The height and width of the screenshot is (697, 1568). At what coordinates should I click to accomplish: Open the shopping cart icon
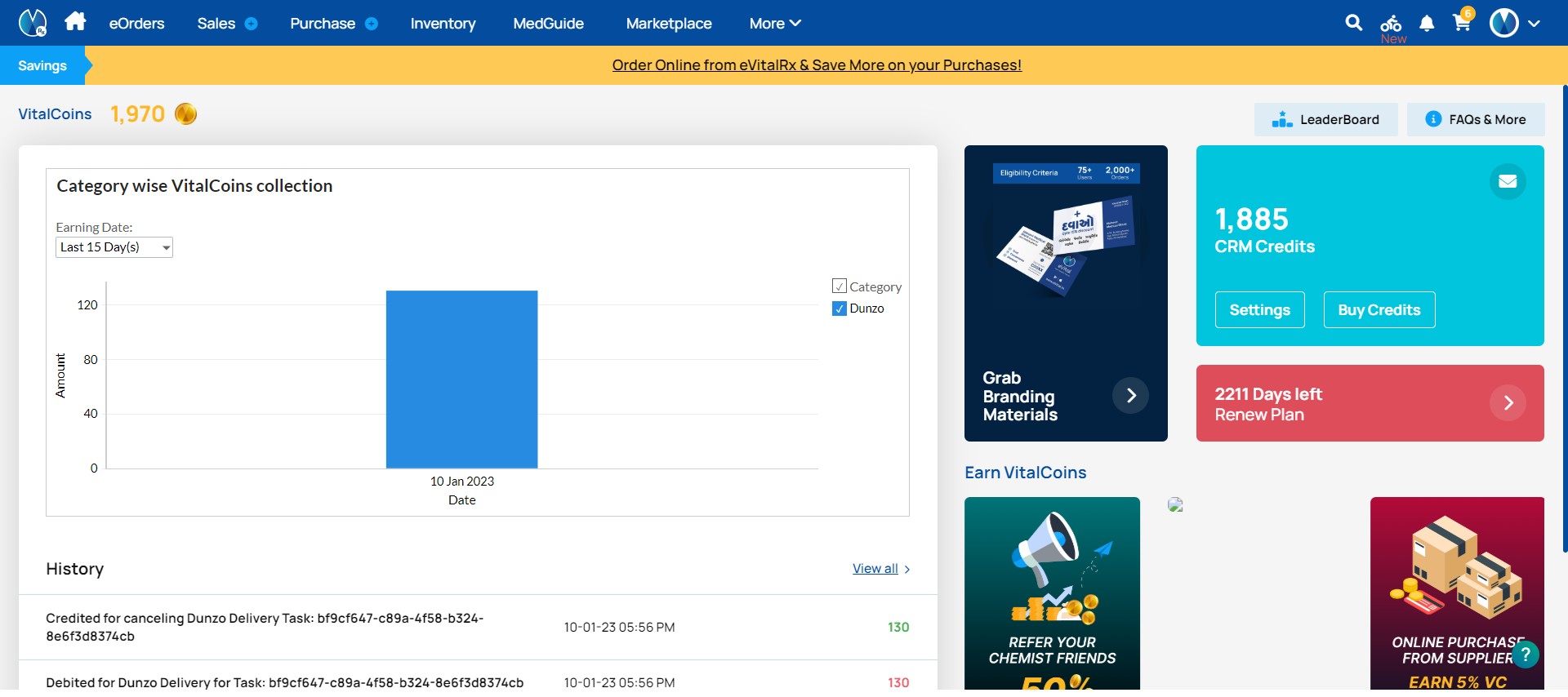pos(1463,21)
